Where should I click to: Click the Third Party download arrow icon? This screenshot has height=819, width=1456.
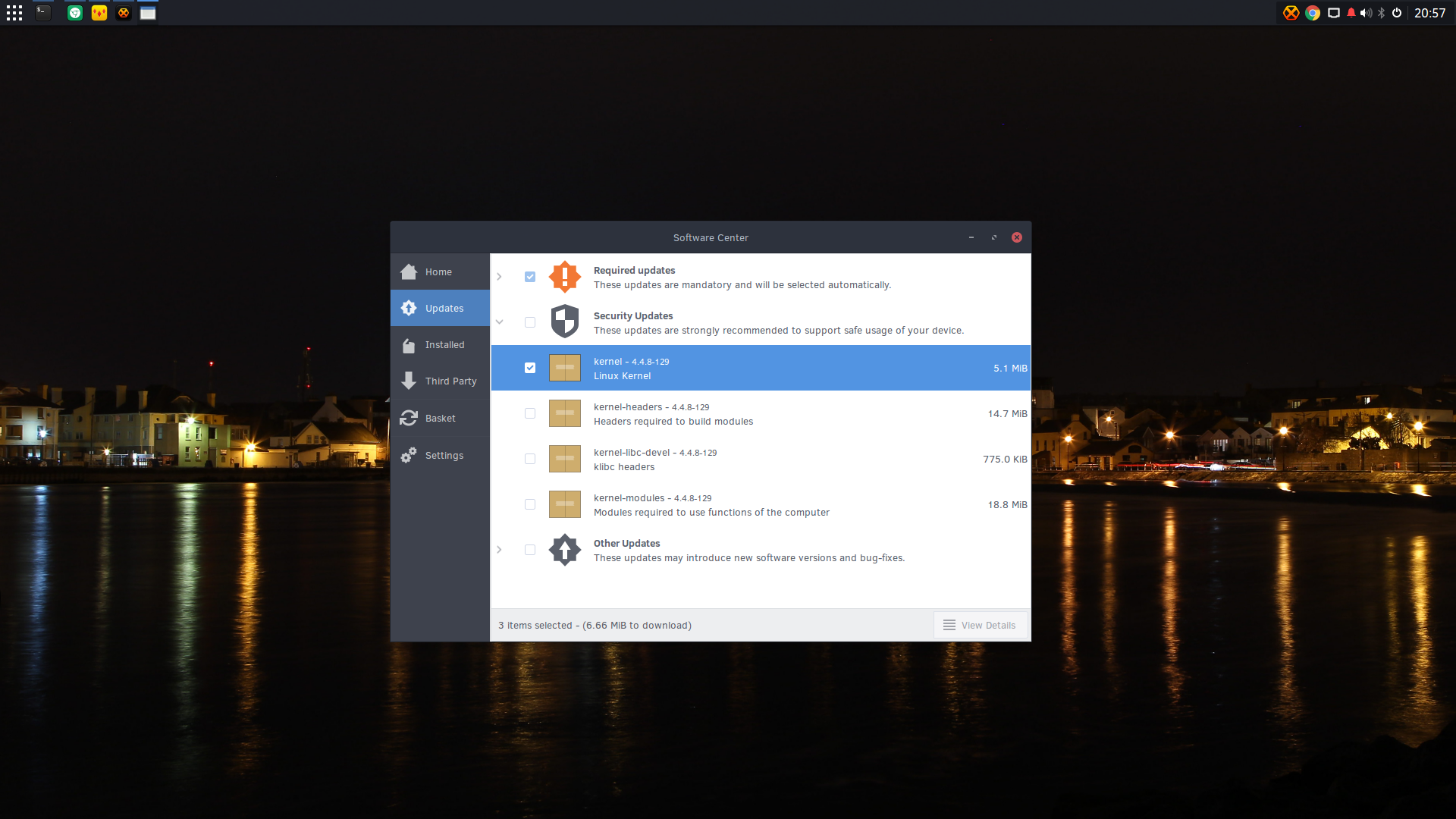point(409,381)
